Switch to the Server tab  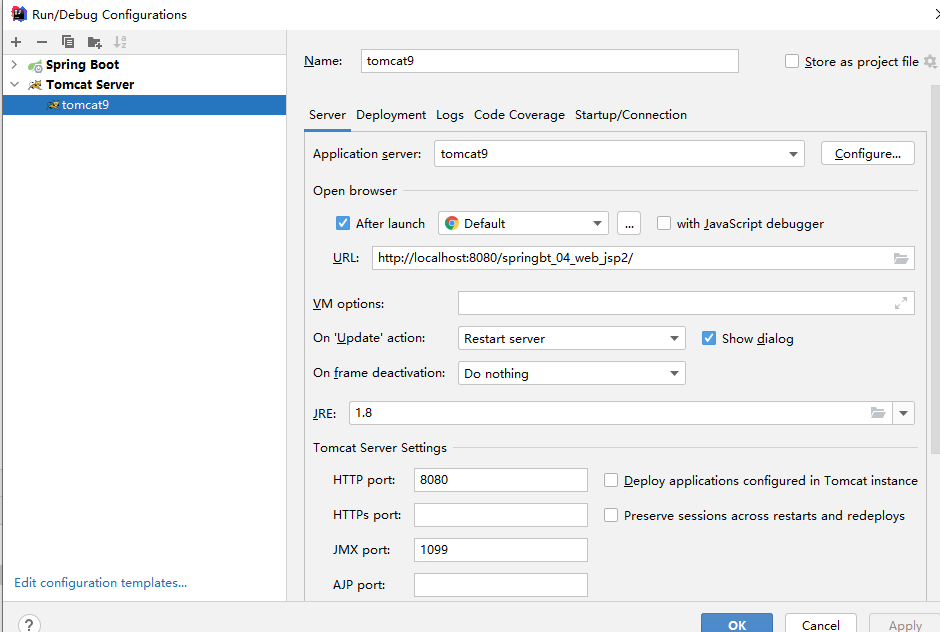pos(327,115)
